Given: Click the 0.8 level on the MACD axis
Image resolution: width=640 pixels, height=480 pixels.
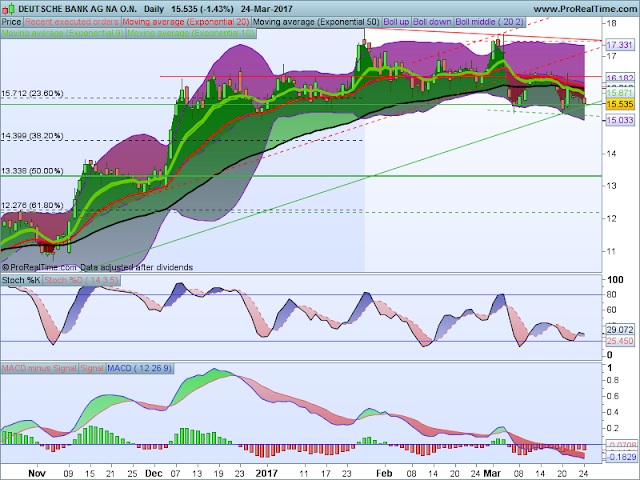Looking at the screenshot, I should pos(613,380).
